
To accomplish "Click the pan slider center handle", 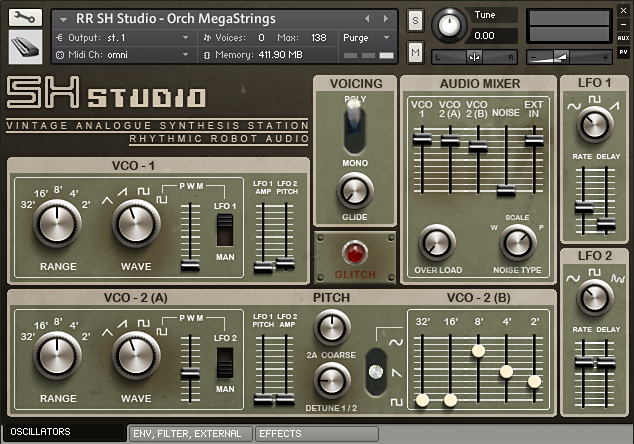I will pos(474,57).
